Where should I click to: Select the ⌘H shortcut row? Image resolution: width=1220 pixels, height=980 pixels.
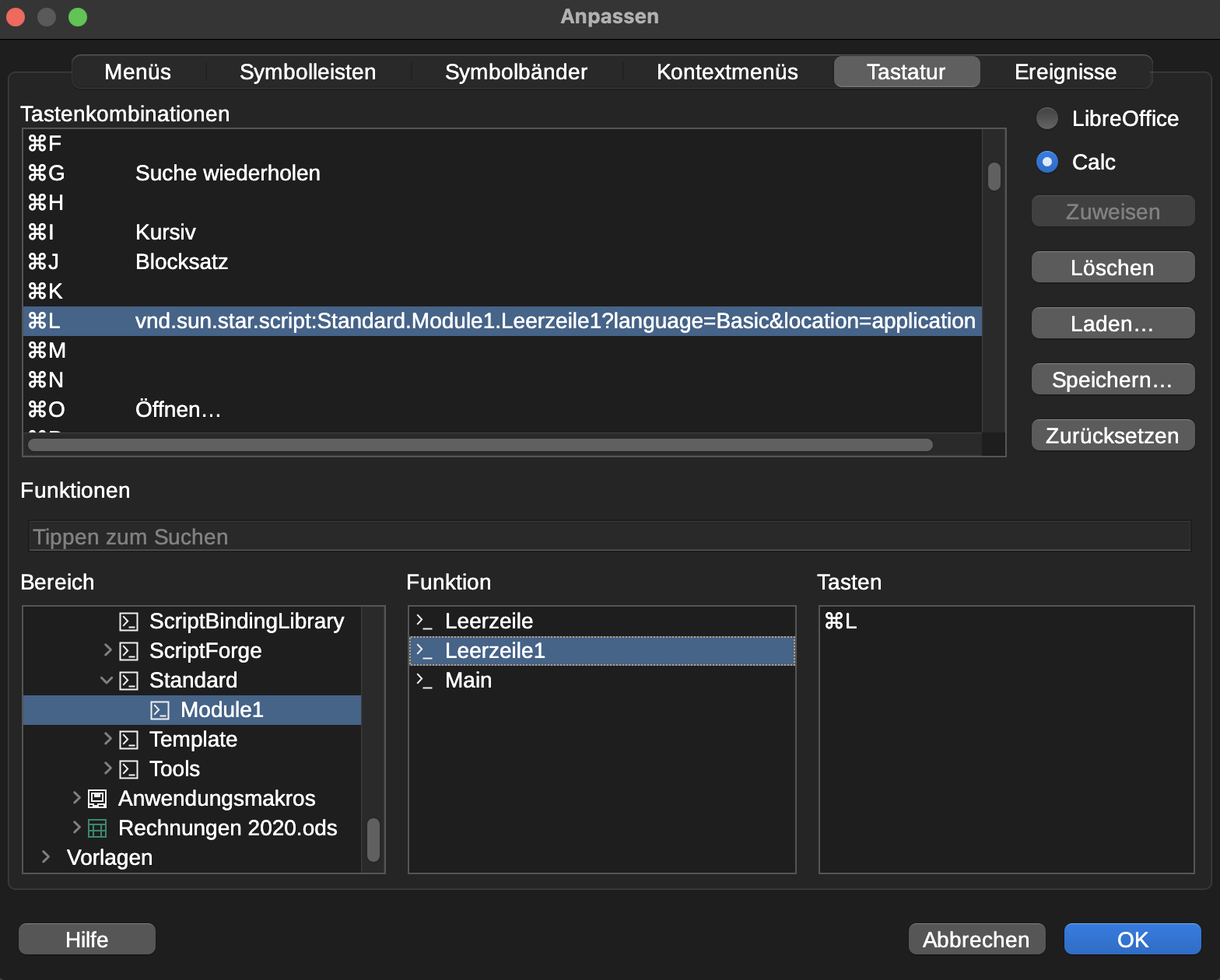click(x=503, y=203)
